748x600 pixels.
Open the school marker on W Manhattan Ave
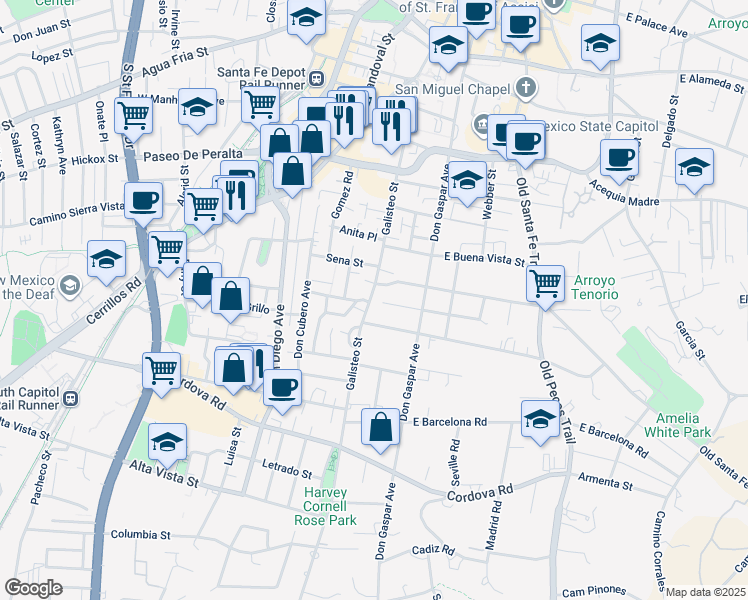pyautogui.click(x=197, y=110)
